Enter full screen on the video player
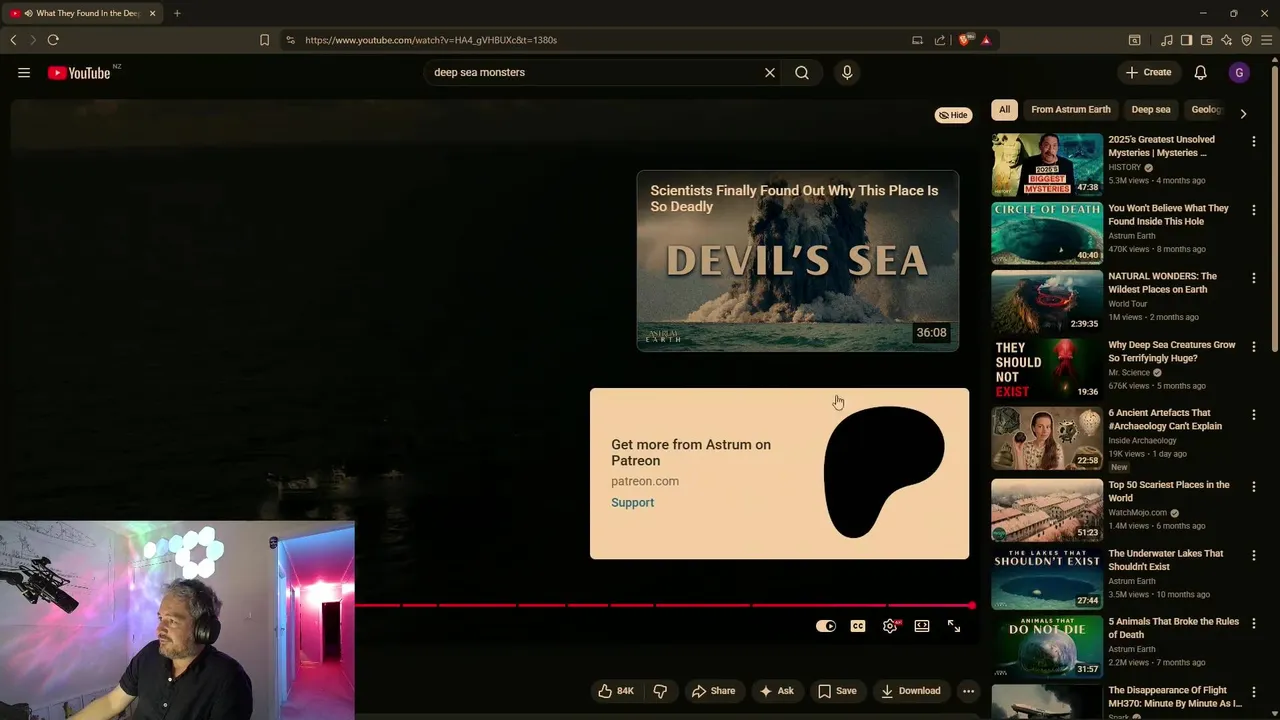Screen dimensions: 1280x720 (954, 626)
